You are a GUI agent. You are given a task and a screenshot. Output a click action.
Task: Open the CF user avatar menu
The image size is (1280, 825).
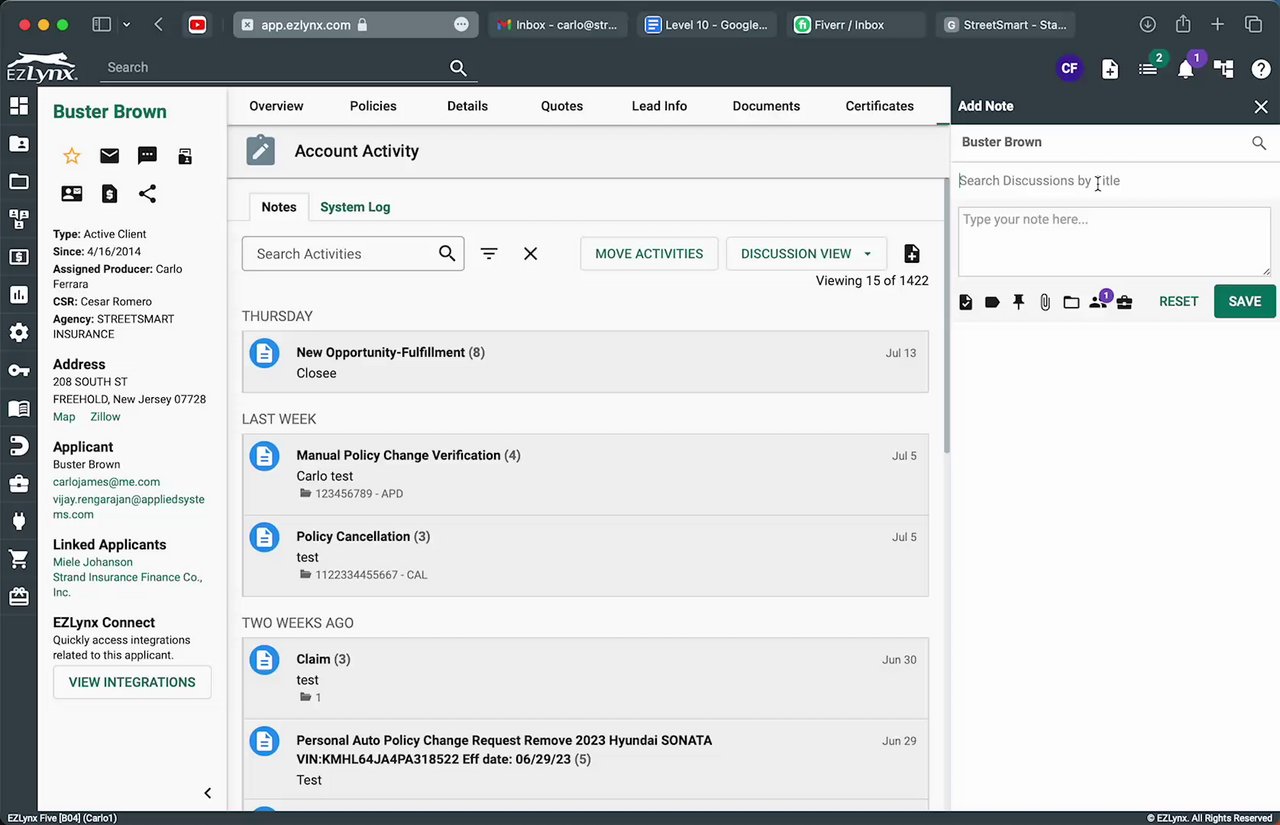point(1070,68)
